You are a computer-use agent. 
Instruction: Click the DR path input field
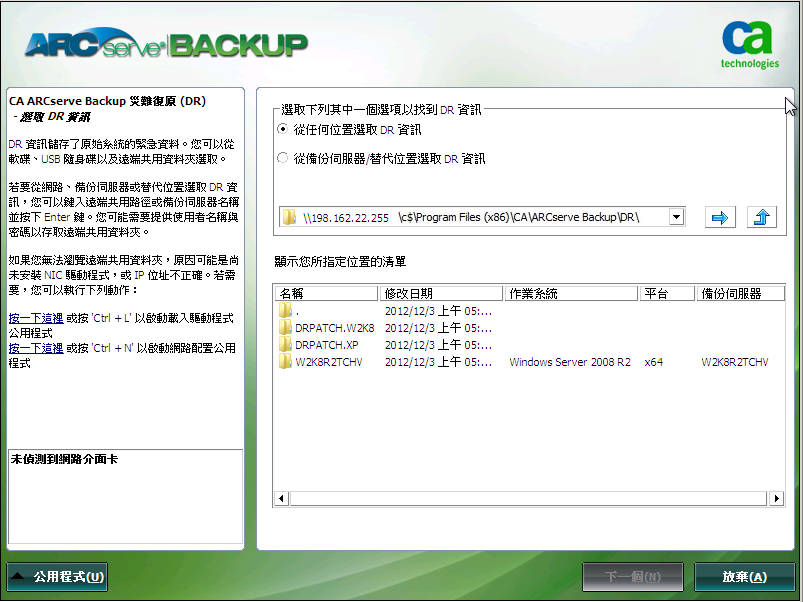(482, 217)
